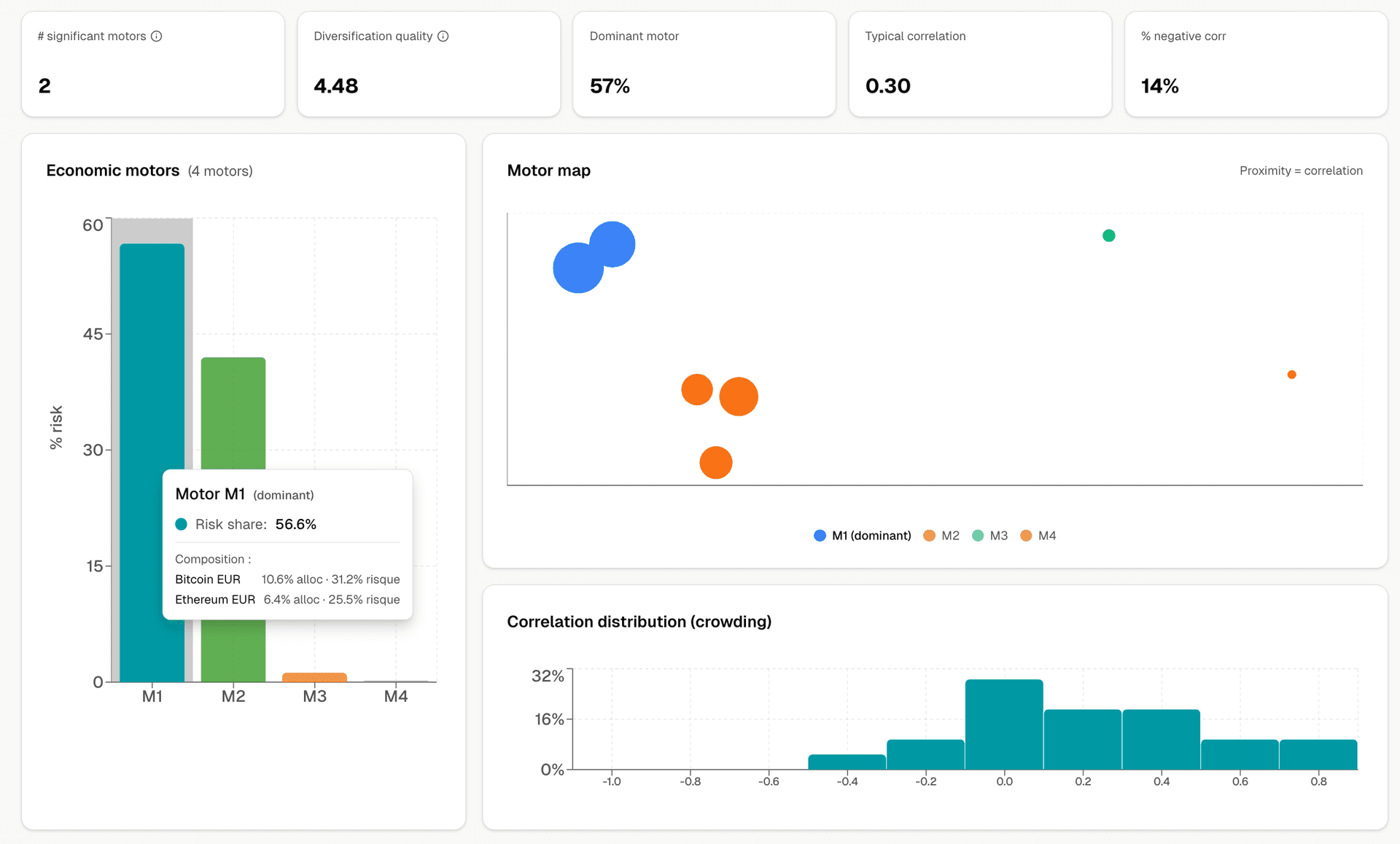The height and width of the screenshot is (844, 1400).
Task: Click the green M3 dot on motor map
Action: (x=1108, y=235)
